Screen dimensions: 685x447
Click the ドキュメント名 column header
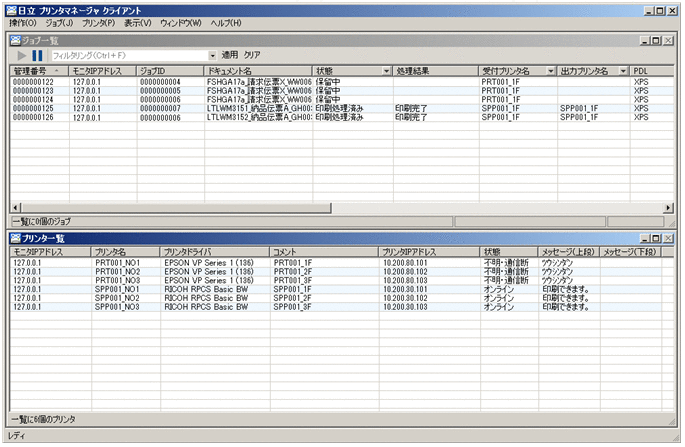point(258,71)
